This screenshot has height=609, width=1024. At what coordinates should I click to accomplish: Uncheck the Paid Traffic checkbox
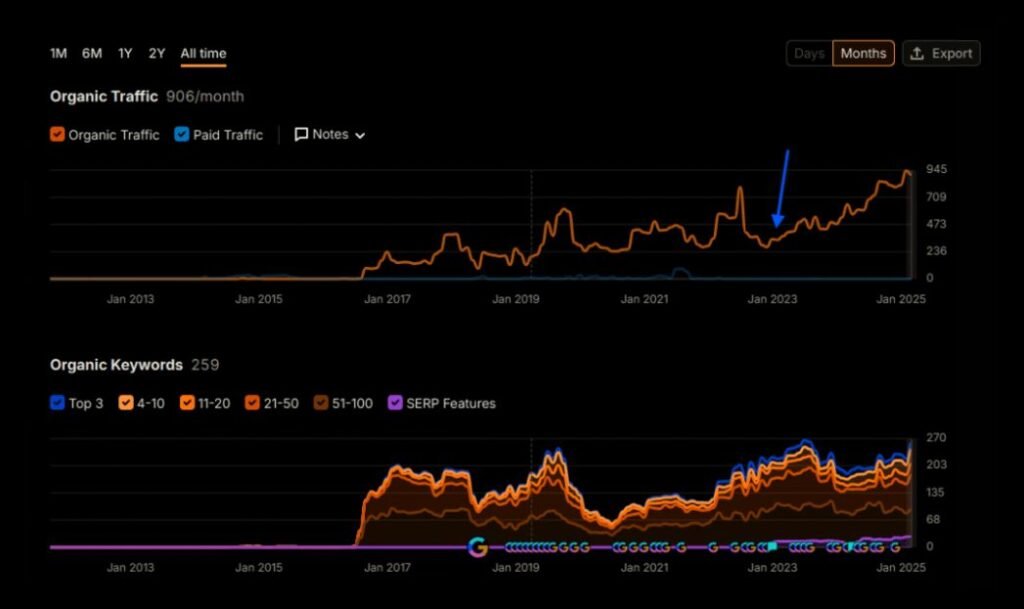point(182,135)
